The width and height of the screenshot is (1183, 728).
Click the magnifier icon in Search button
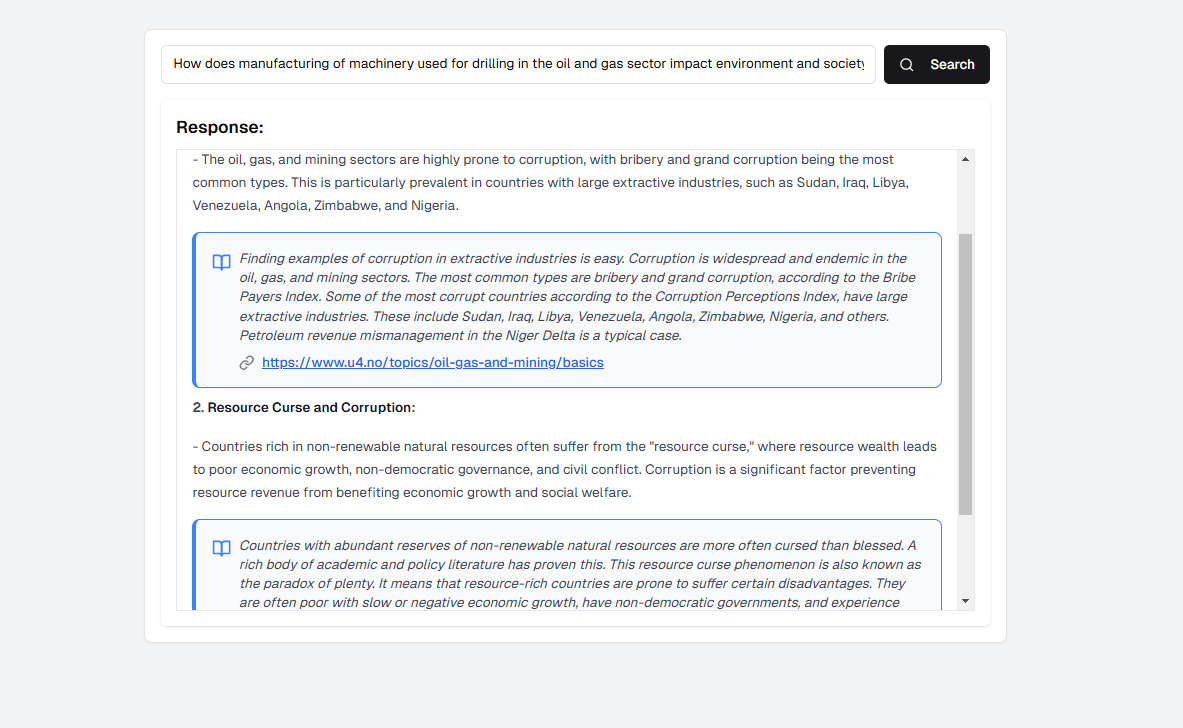pos(907,65)
